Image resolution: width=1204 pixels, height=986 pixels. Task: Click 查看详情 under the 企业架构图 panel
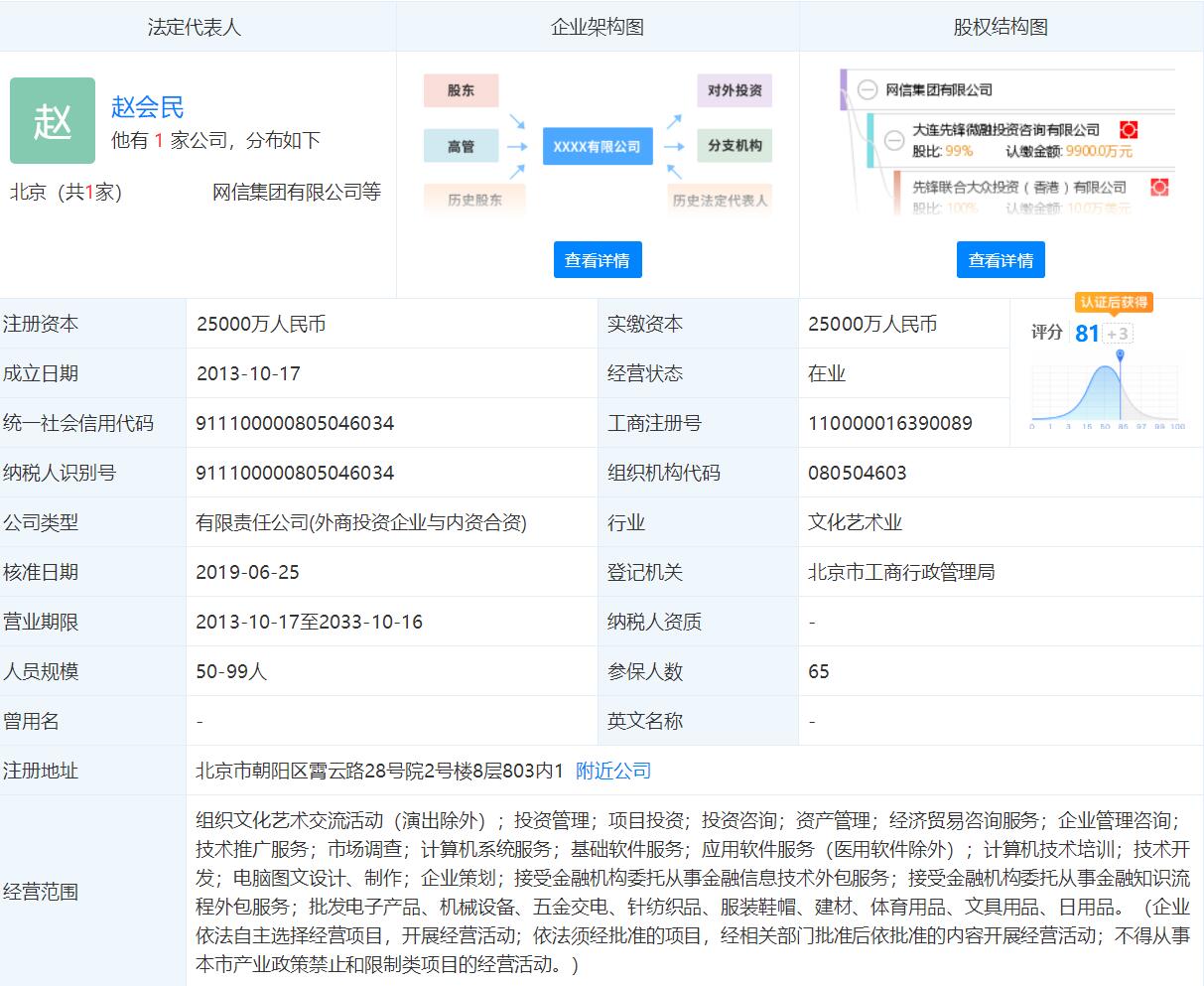point(598,259)
